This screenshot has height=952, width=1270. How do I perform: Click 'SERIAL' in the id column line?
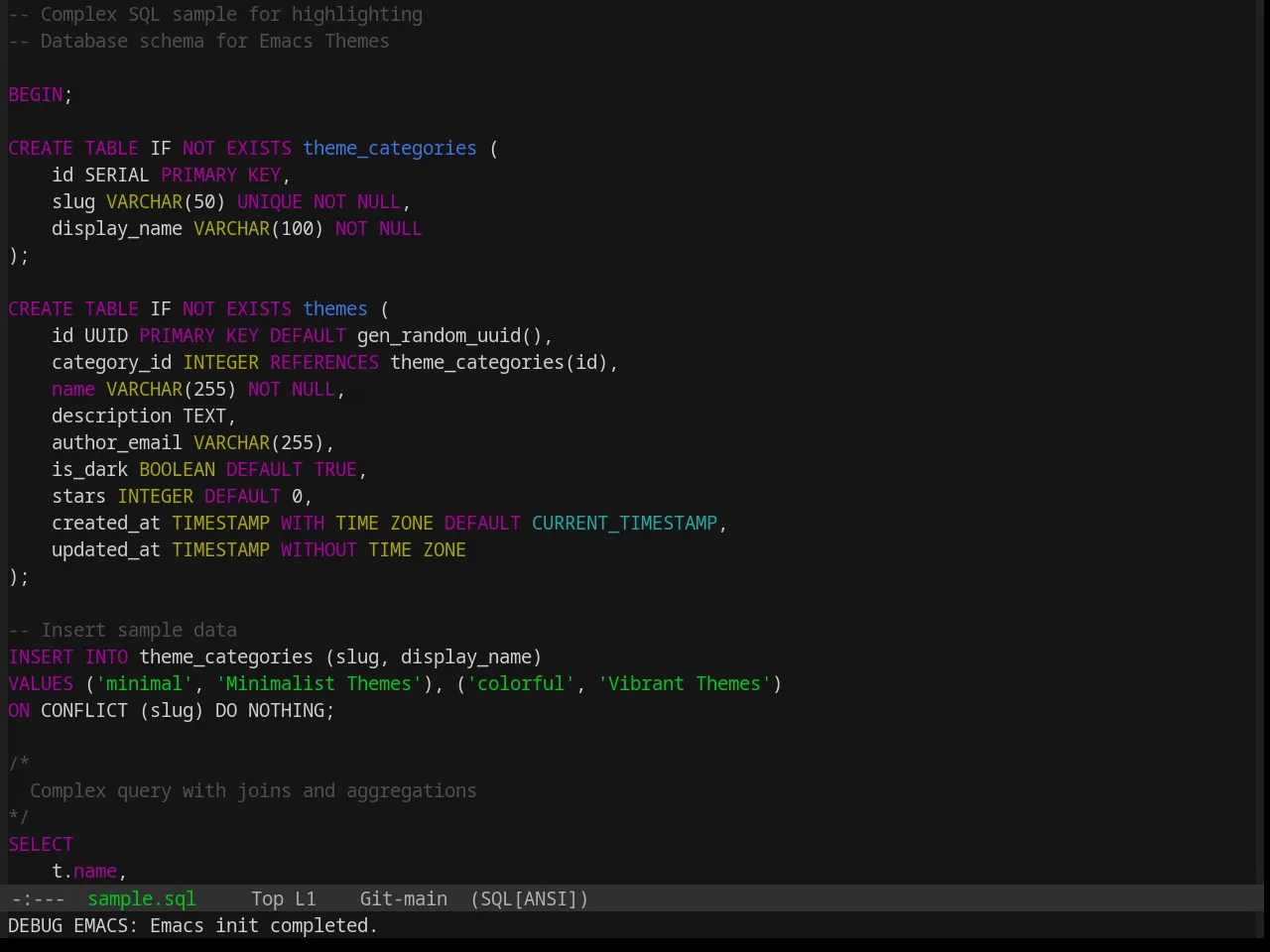(117, 175)
